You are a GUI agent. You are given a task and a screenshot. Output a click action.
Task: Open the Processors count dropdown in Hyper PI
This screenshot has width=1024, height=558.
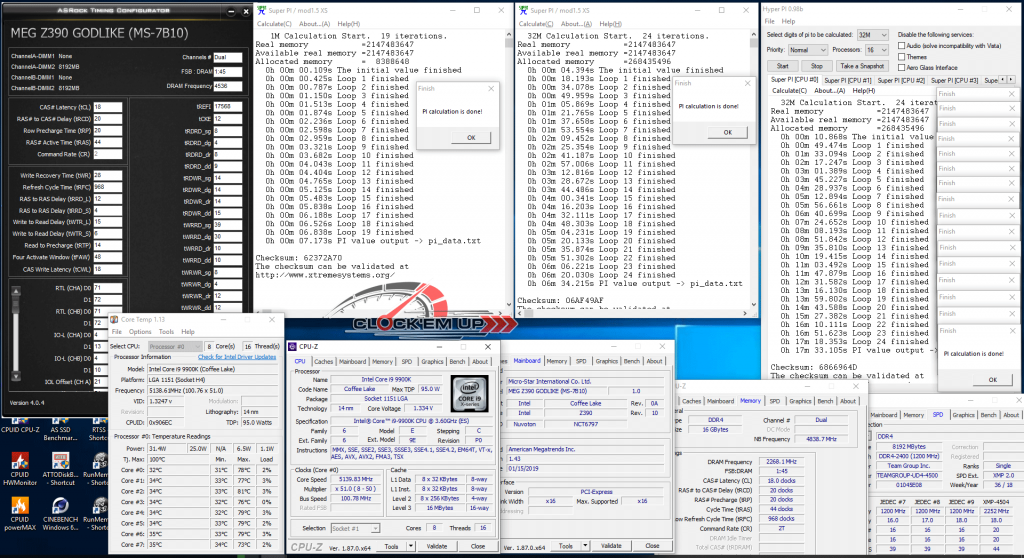point(876,50)
